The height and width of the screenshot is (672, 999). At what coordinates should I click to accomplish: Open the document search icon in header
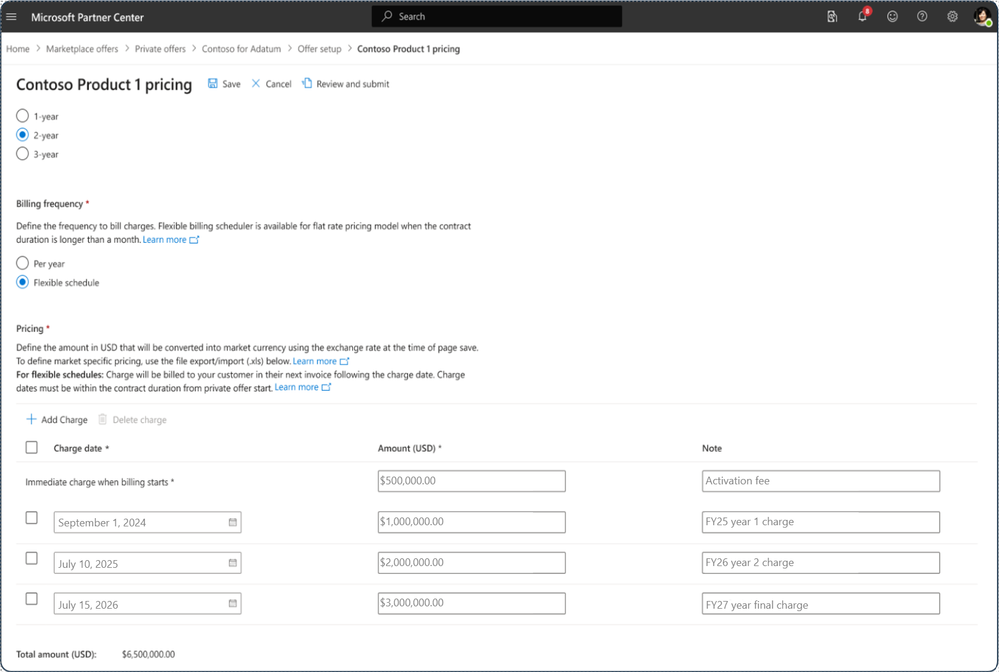(x=832, y=17)
